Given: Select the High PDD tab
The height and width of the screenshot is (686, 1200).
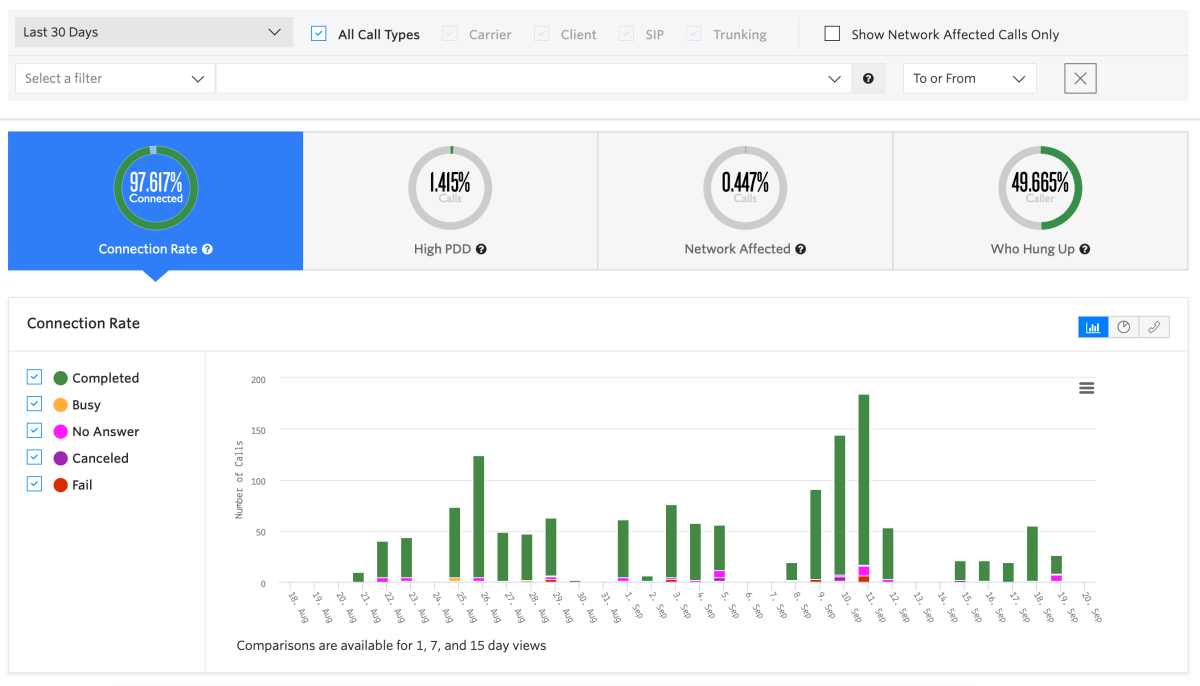Looking at the screenshot, I should pyautogui.click(x=450, y=201).
